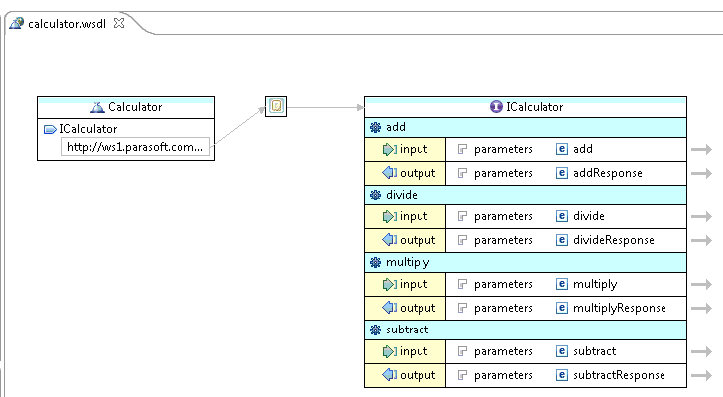Click the element icon next to multiplyResponse
Image resolution: width=723 pixels, height=397 pixels.
[562, 308]
